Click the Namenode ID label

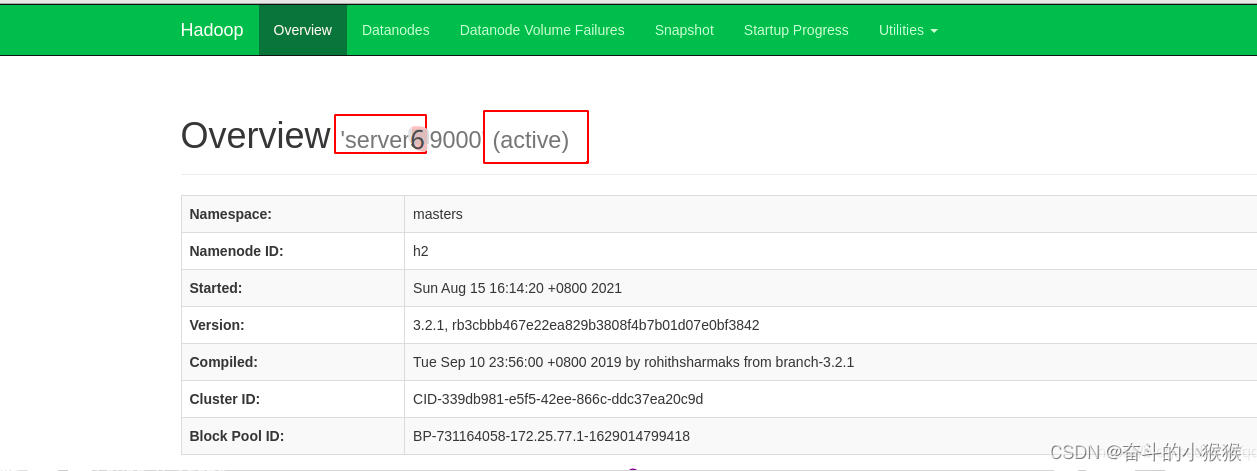(x=236, y=251)
